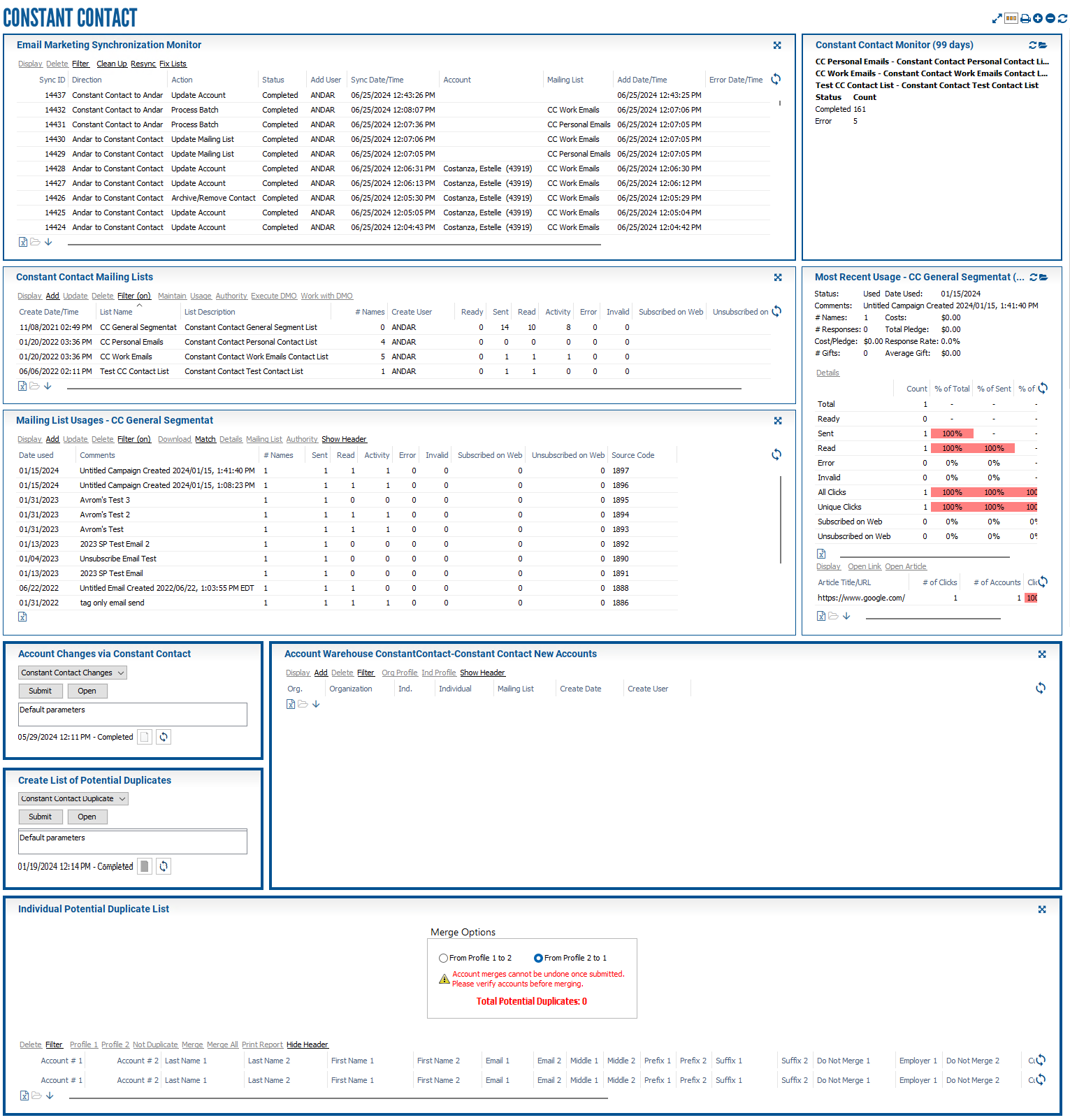Click Open in Account Changes panel
This screenshot has height=1120, width=1070.
point(87,691)
